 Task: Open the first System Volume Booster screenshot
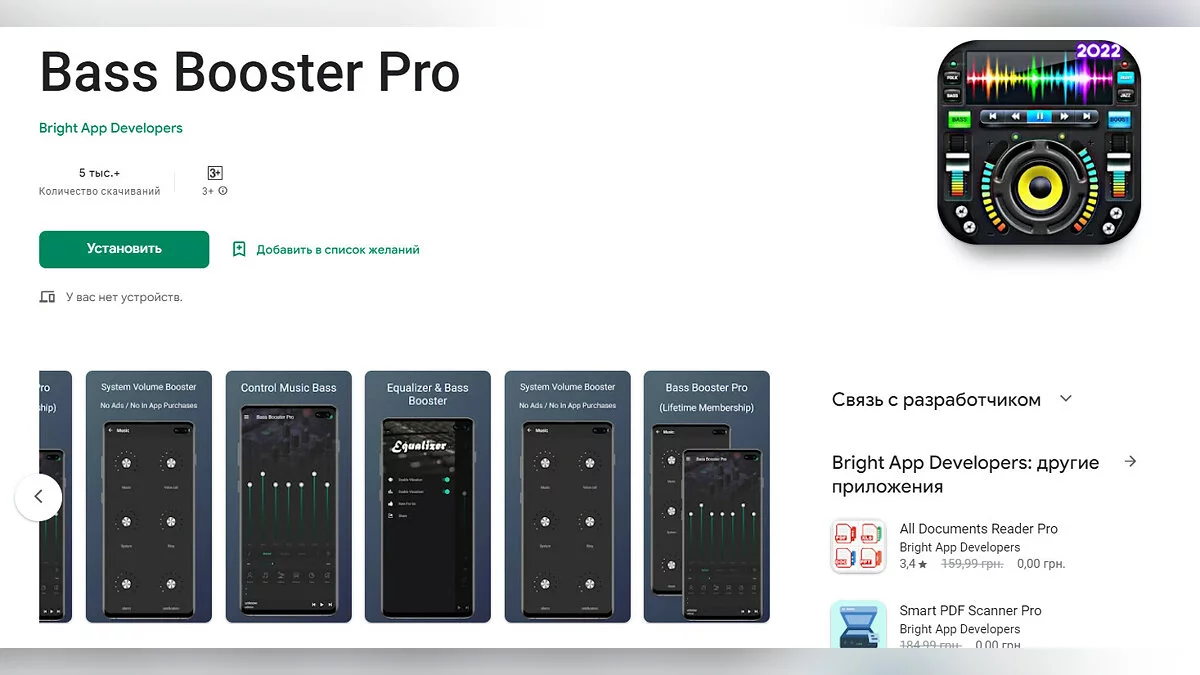click(149, 497)
